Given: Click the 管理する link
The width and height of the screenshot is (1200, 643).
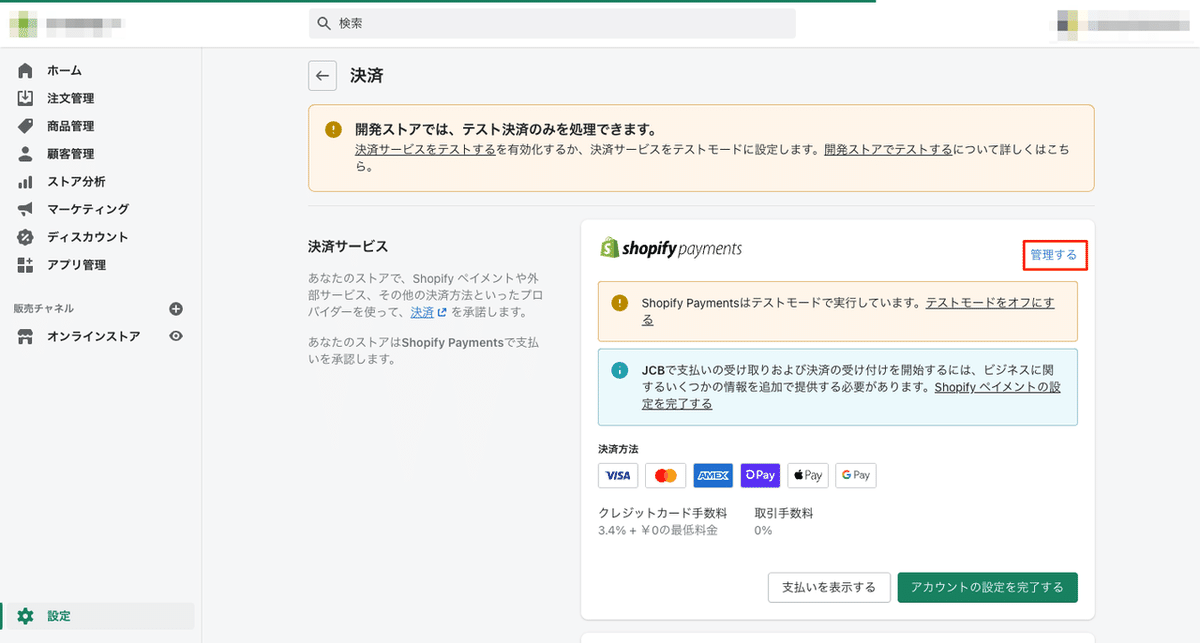Looking at the screenshot, I should tap(1054, 255).
